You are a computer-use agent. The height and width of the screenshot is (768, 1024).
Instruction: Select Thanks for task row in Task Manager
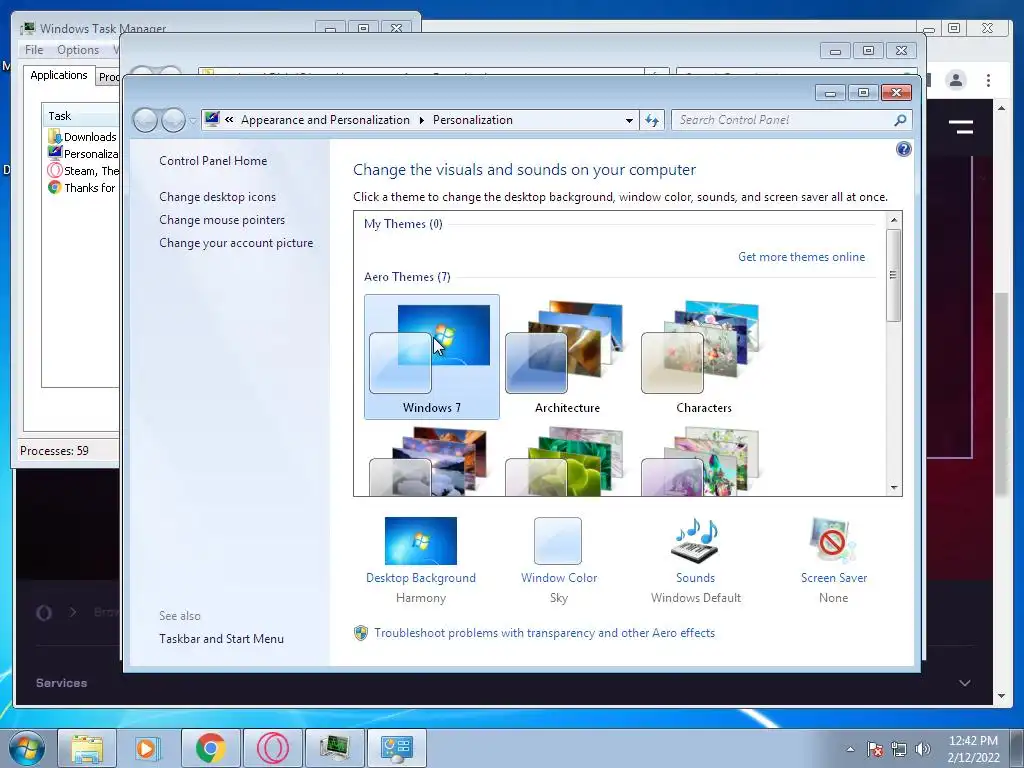(x=83, y=187)
